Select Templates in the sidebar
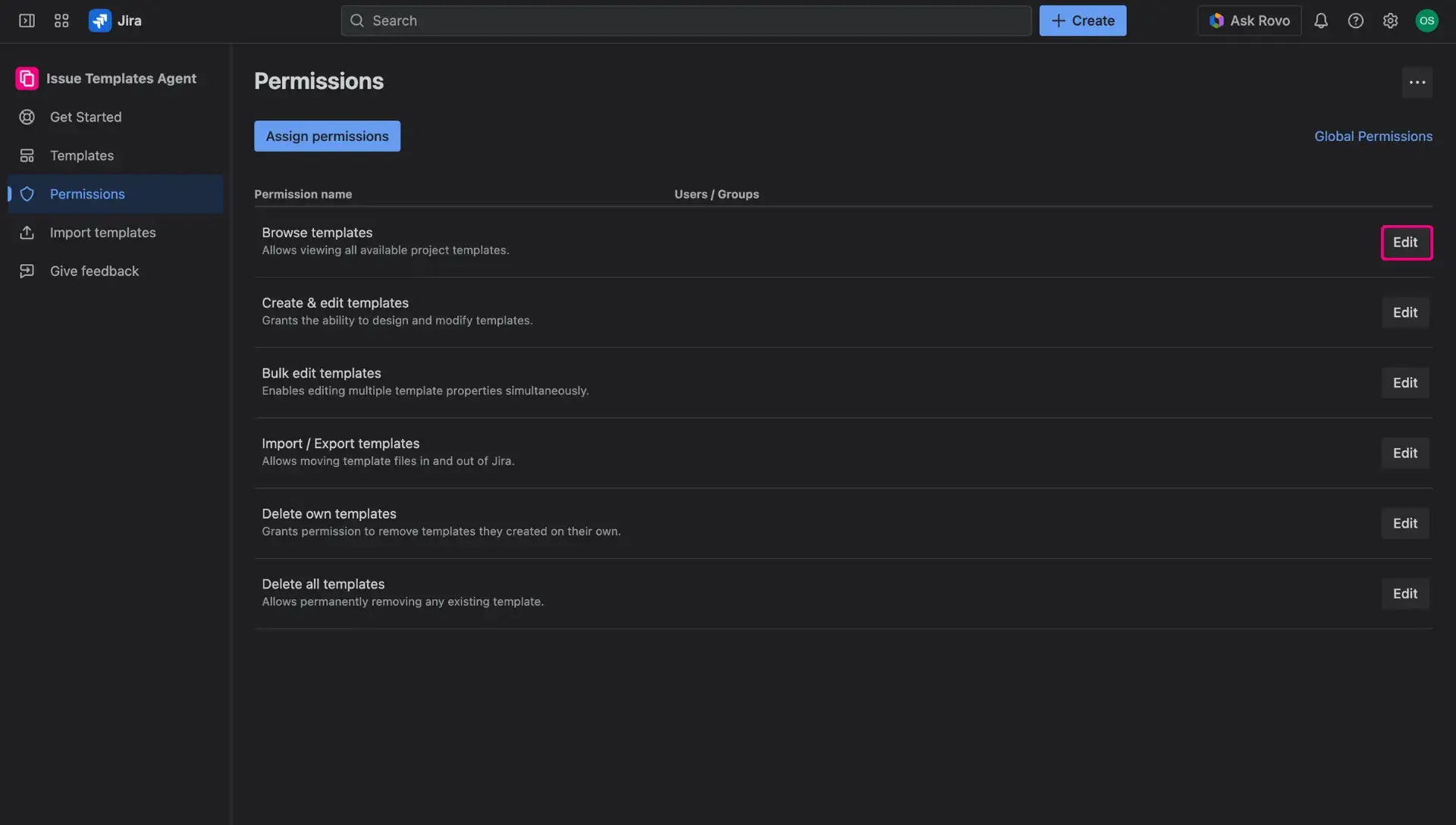Image resolution: width=1456 pixels, height=825 pixels. pyautogui.click(x=81, y=155)
